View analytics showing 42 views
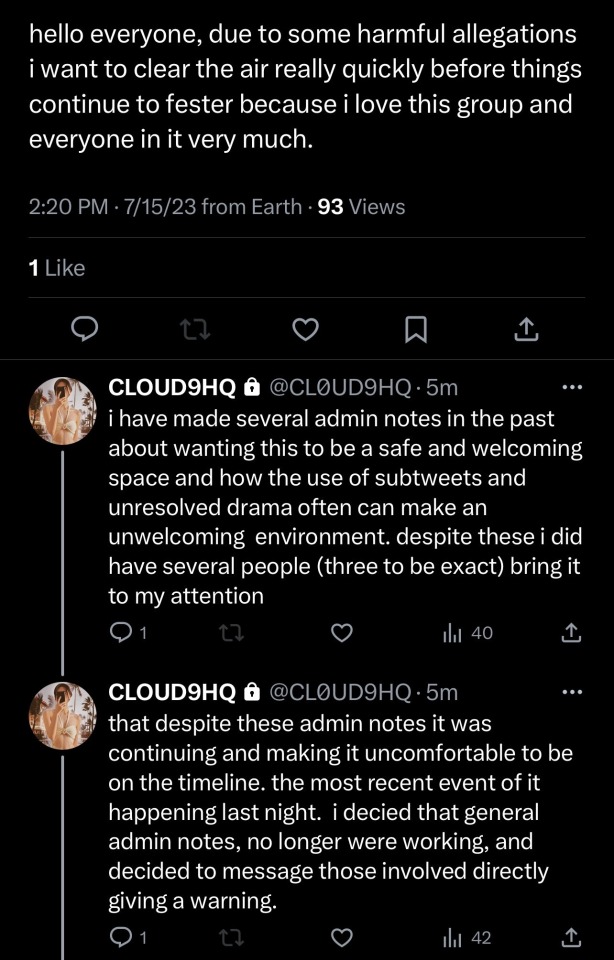Screen dimensions: 614x960 pyautogui.click(x=468, y=937)
